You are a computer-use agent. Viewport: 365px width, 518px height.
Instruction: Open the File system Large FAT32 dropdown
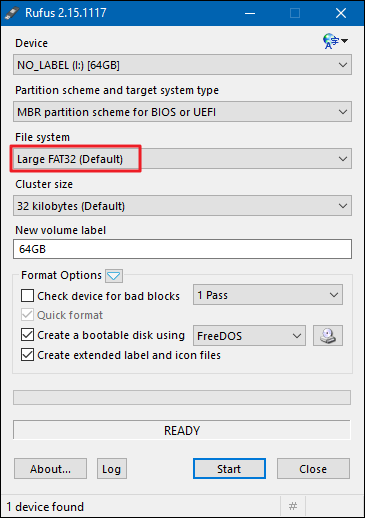182,159
